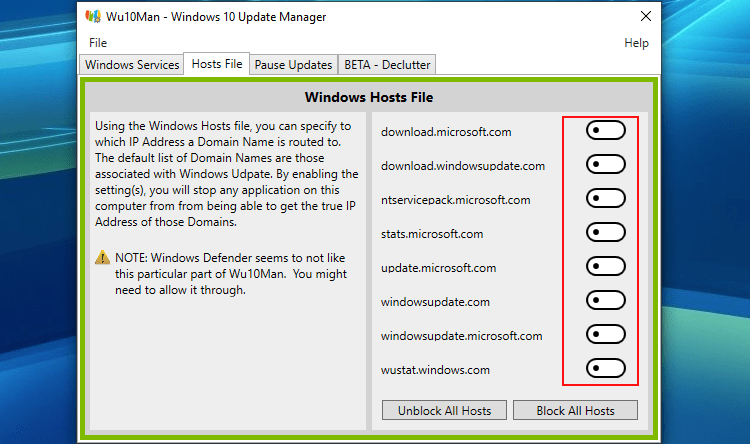Screen dimensions: 750x444
Task: Open the BETA - Declutter tab
Action: point(387,65)
